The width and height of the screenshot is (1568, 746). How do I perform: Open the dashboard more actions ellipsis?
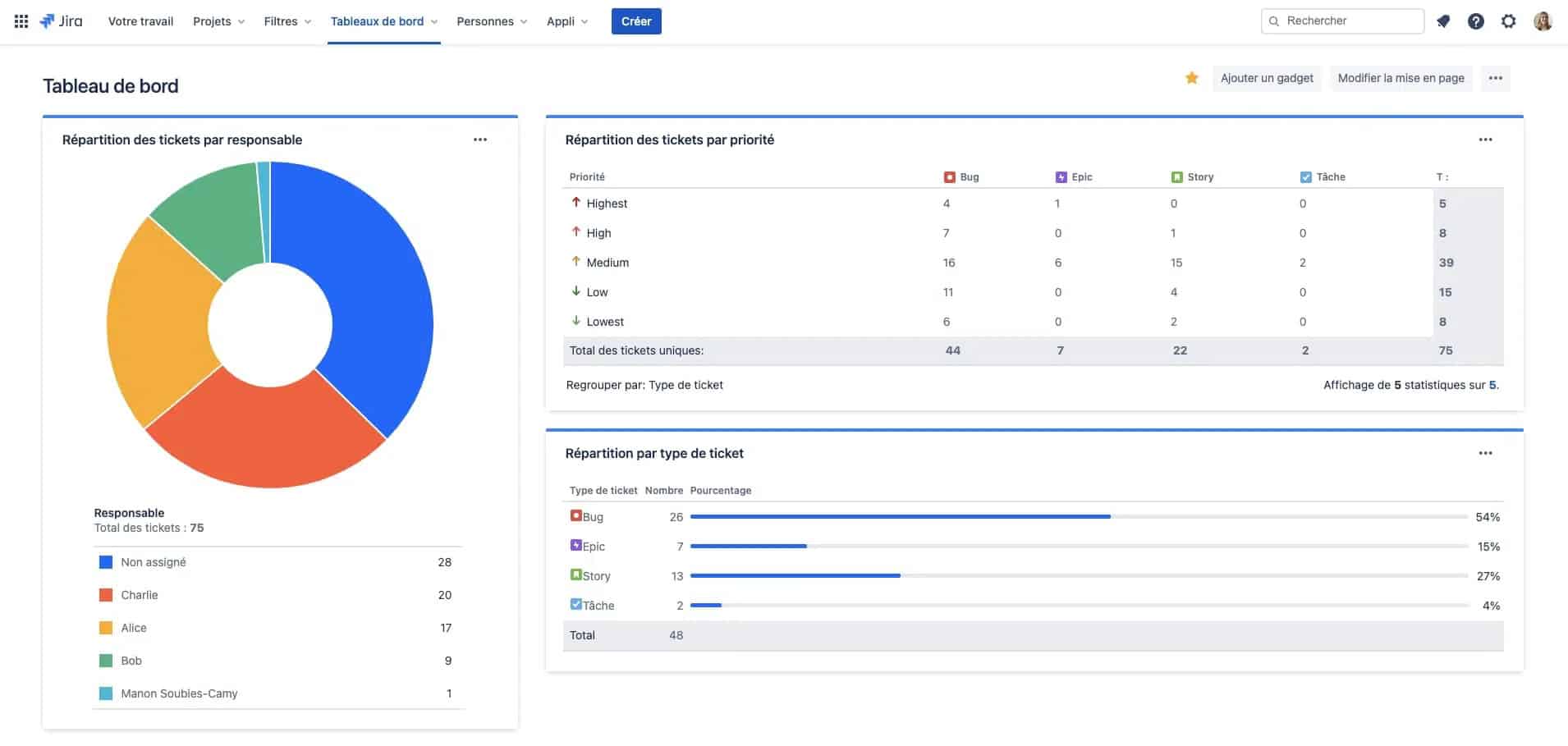click(x=1495, y=78)
